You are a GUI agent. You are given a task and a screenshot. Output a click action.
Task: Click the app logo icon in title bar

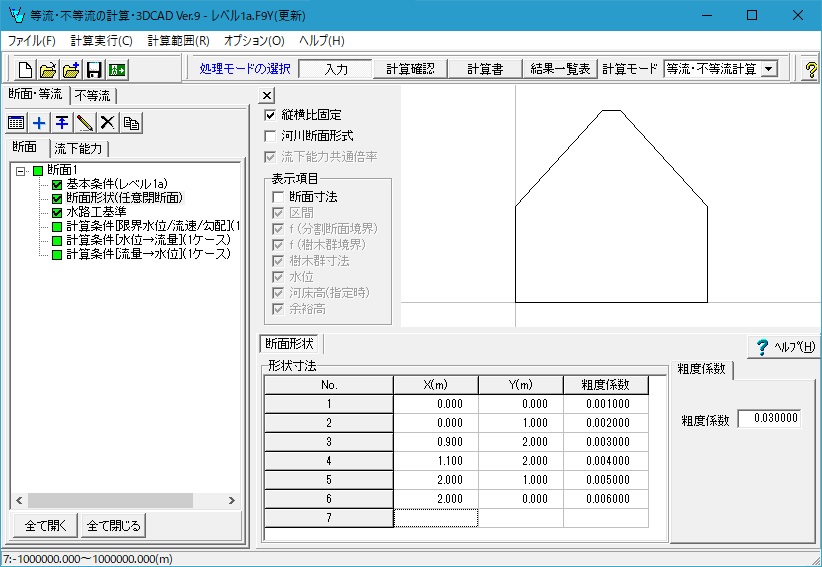click(17, 15)
